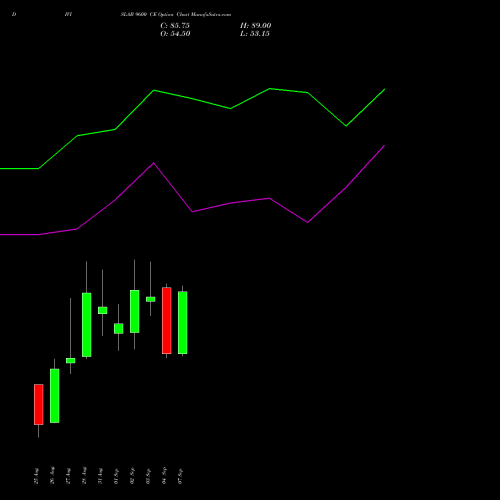Click the 'C: 85.75' close value
Screen dimensions: 500x500
pyautogui.click(x=175, y=26)
